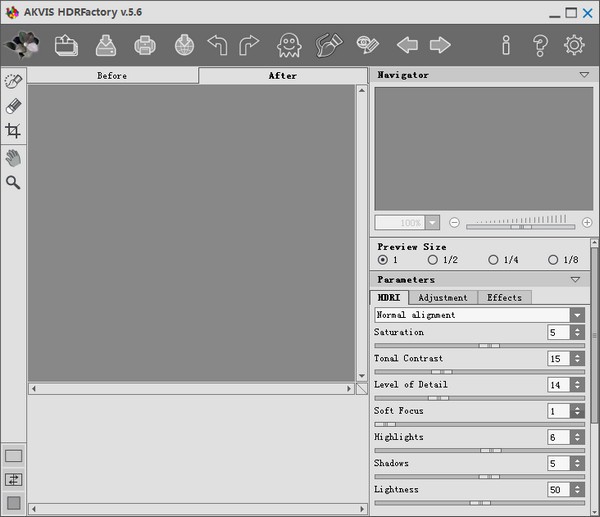Select Preview Size 1 radio button
600x517 pixels.
(383, 260)
